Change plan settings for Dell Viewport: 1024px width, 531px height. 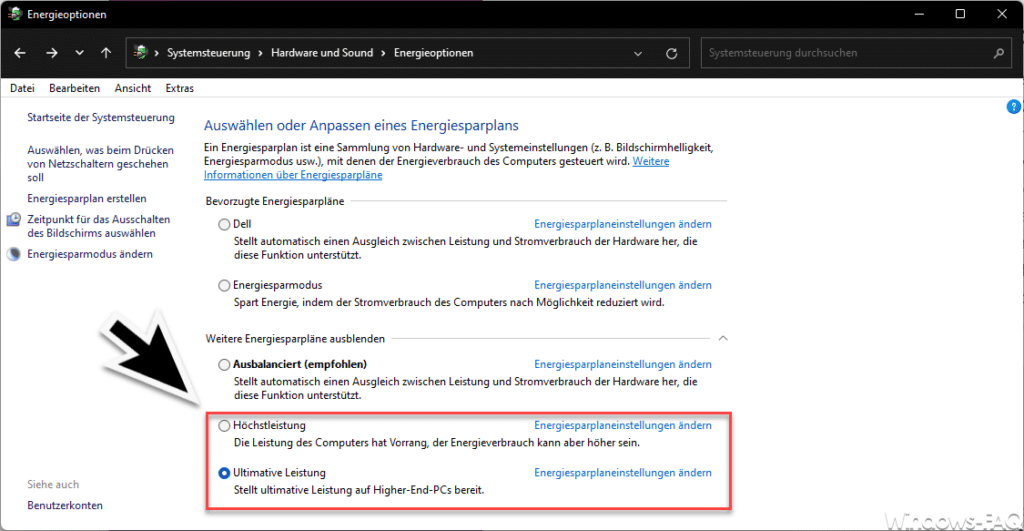(x=623, y=224)
